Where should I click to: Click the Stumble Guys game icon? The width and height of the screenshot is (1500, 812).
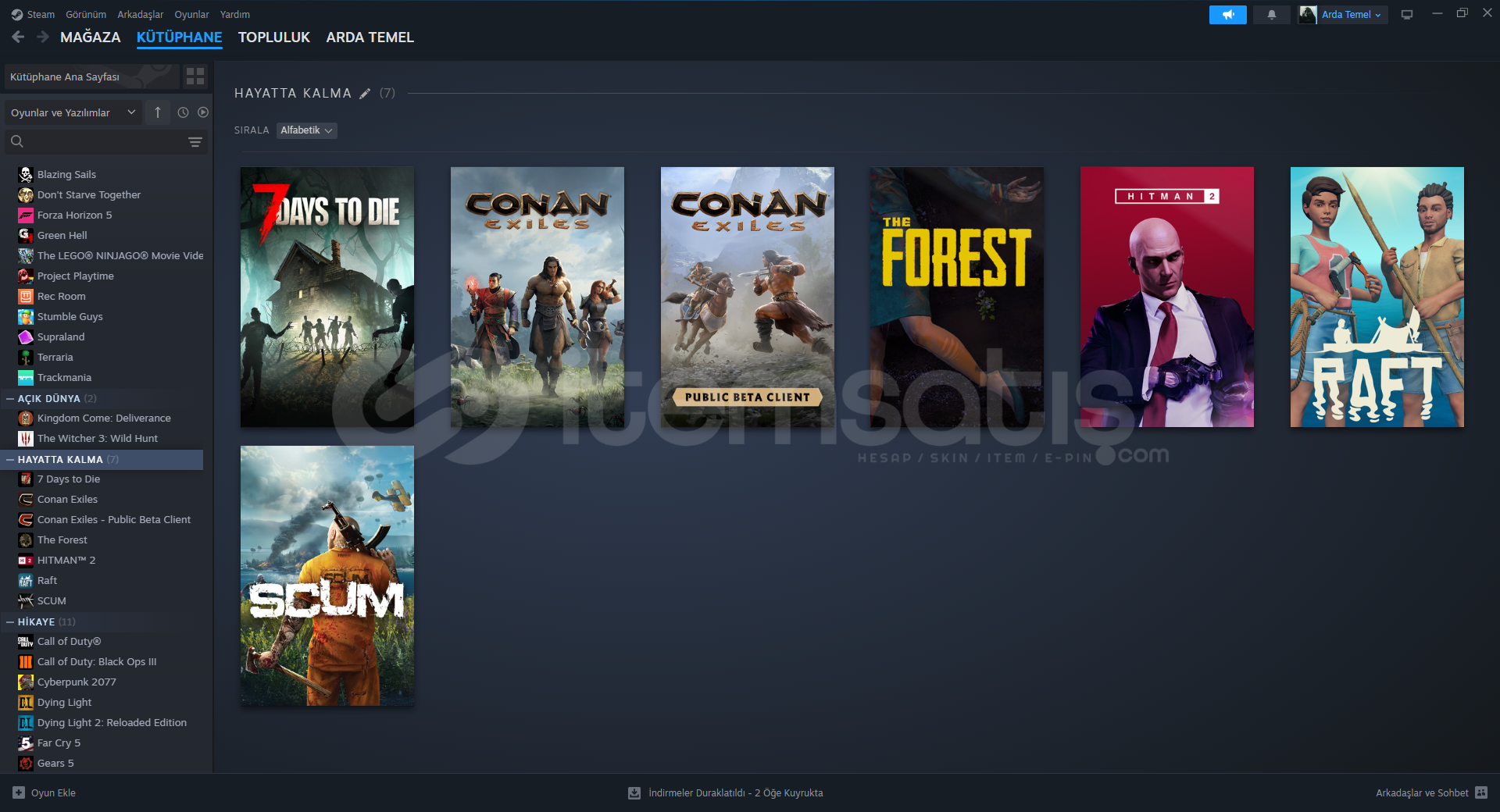point(26,316)
